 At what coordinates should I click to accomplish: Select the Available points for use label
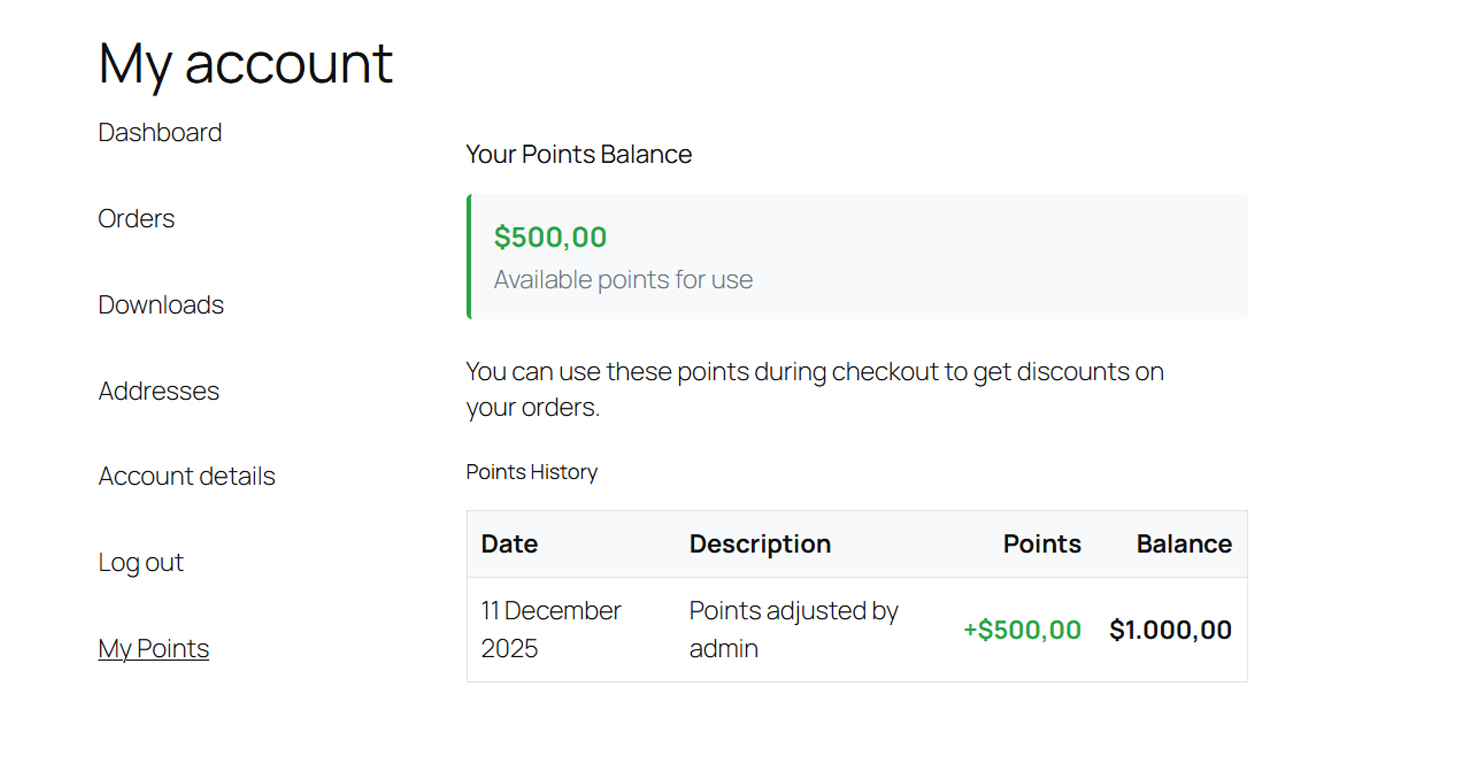(x=622, y=279)
